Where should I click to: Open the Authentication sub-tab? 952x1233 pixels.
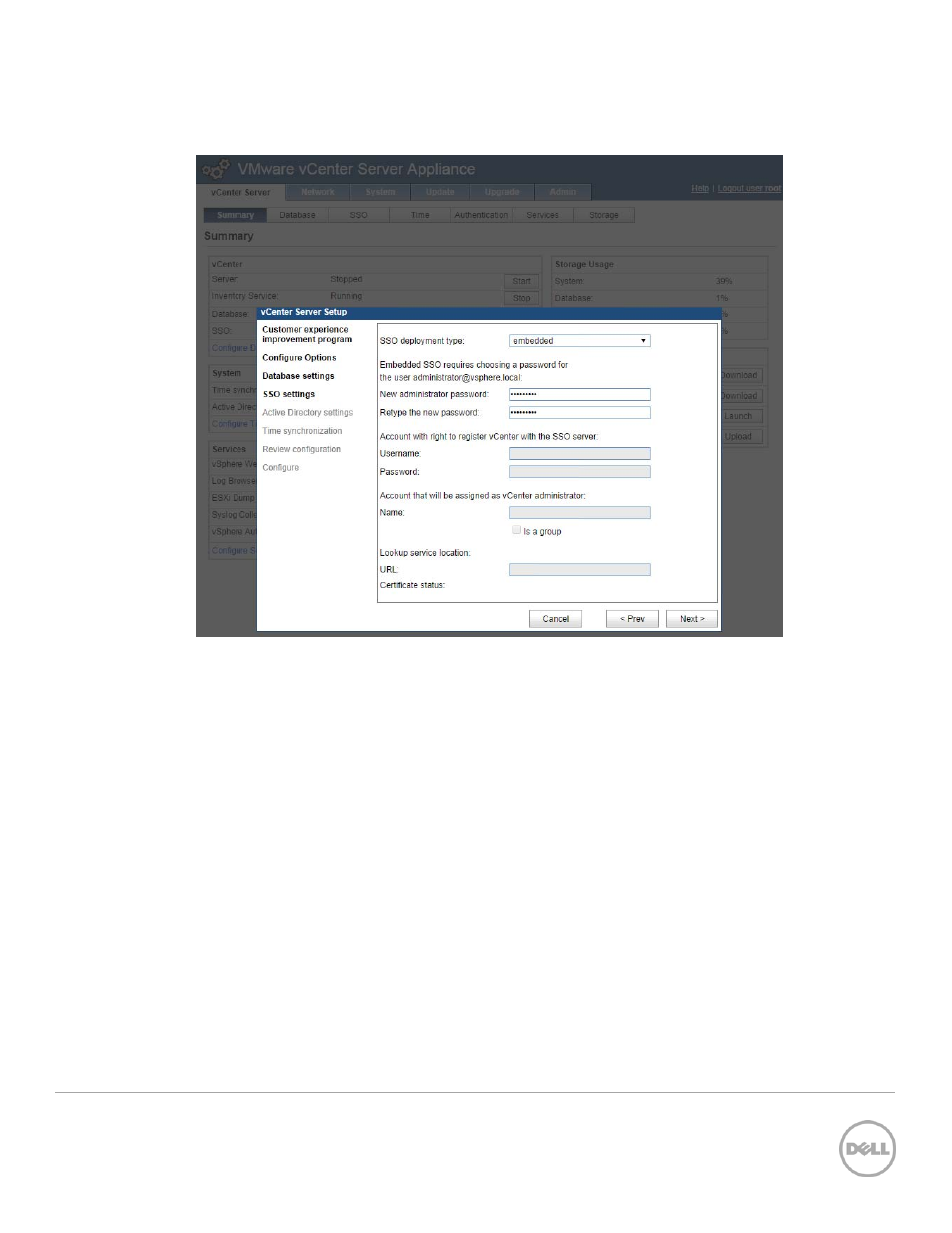pyautogui.click(x=481, y=215)
